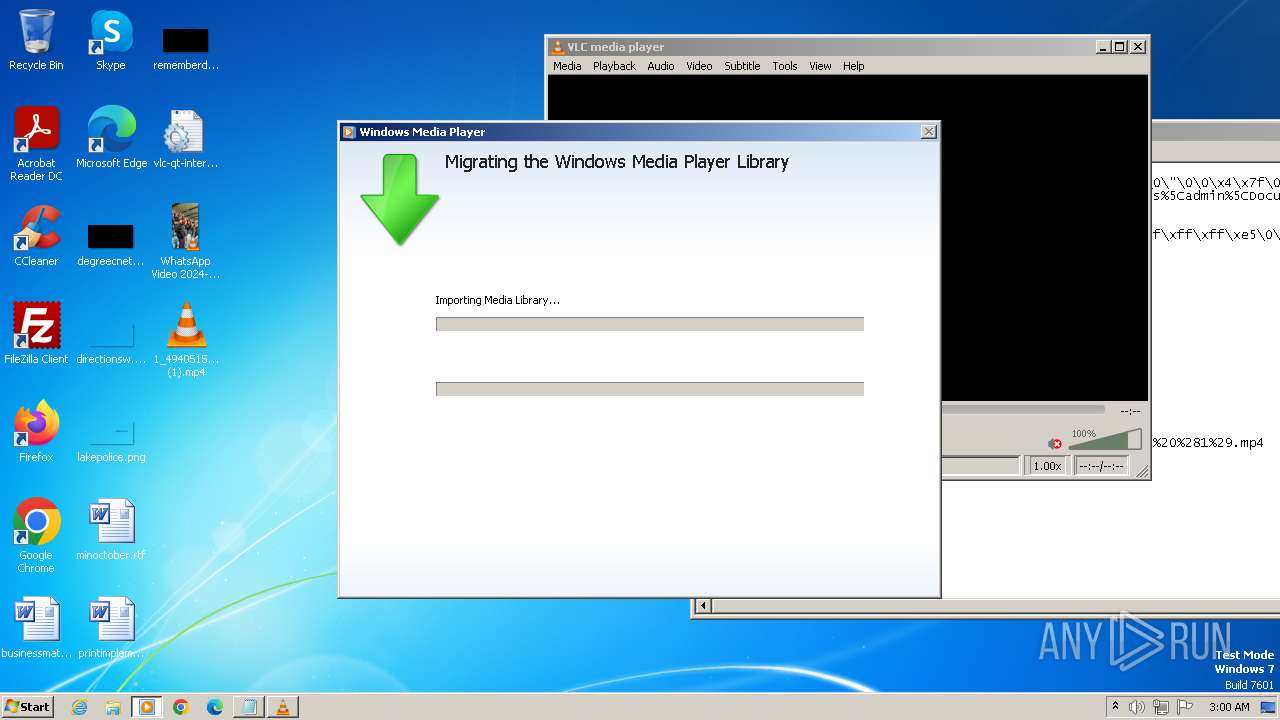Open the FileZilla Client shortcut
This screenshot has width=1280, height=720.
point(36,334)
